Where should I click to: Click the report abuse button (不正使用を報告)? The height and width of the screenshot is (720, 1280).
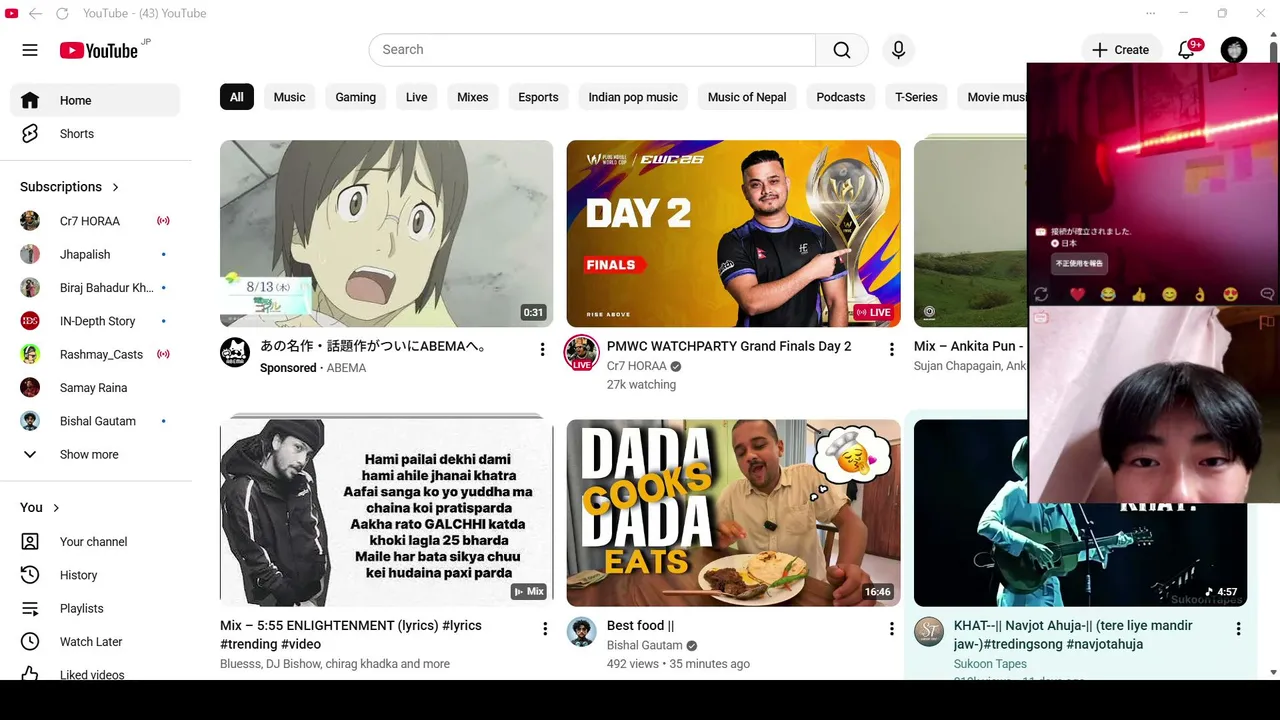click(x=1079, y=264)
